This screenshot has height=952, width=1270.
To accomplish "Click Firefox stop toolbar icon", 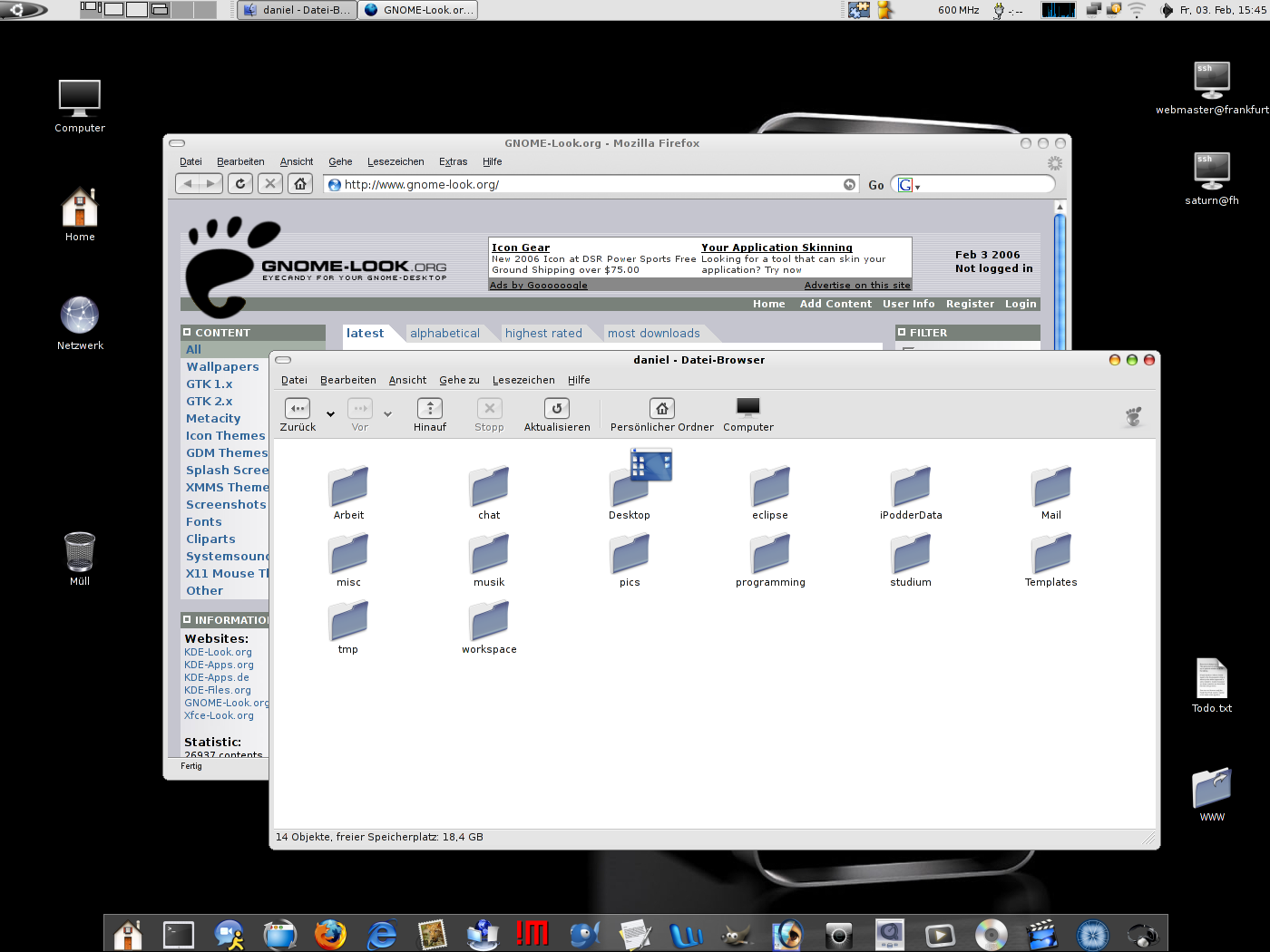I will point(270,183).
